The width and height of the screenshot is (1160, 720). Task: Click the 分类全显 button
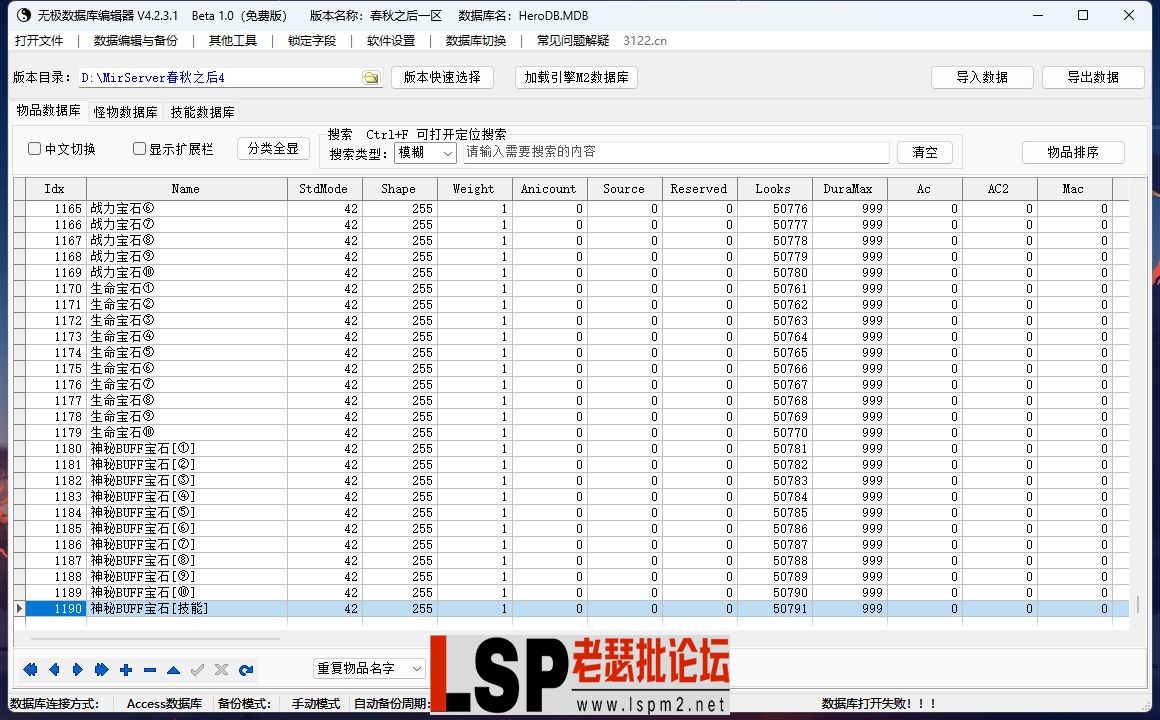pyautogui.click(x=273, y=148)
